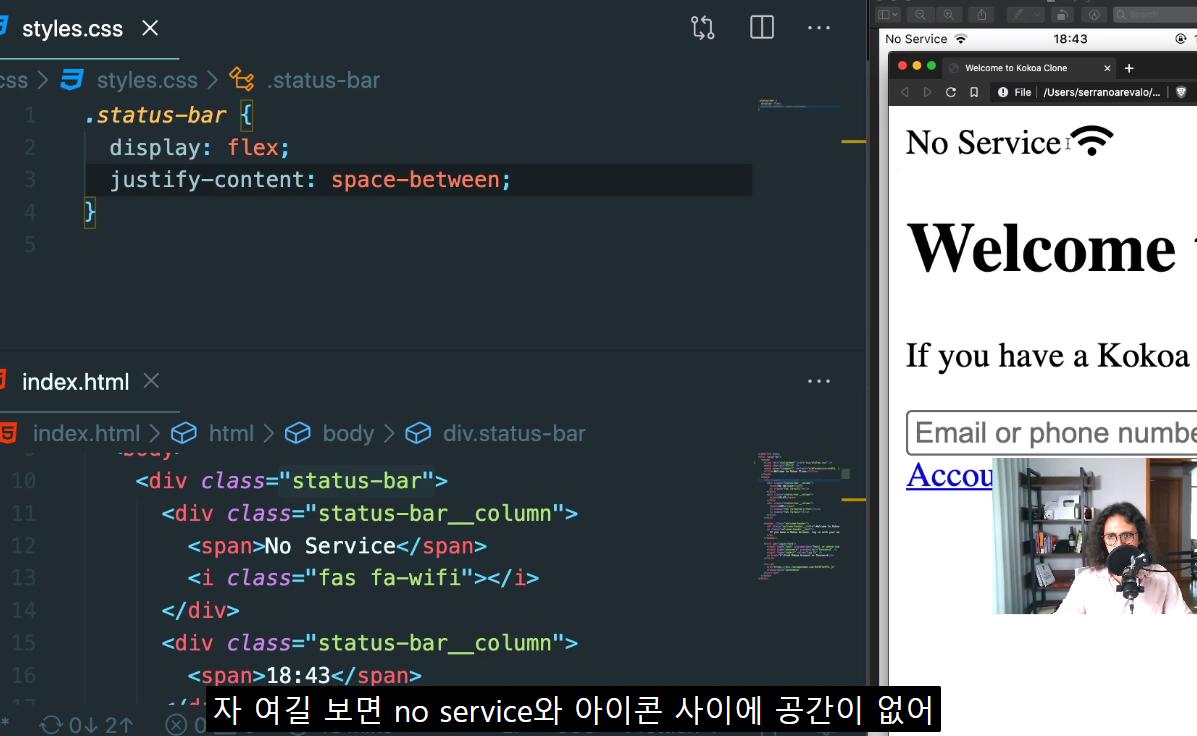Click Preview zoom in button
1197x736 pixels.
tap(949, 14)
